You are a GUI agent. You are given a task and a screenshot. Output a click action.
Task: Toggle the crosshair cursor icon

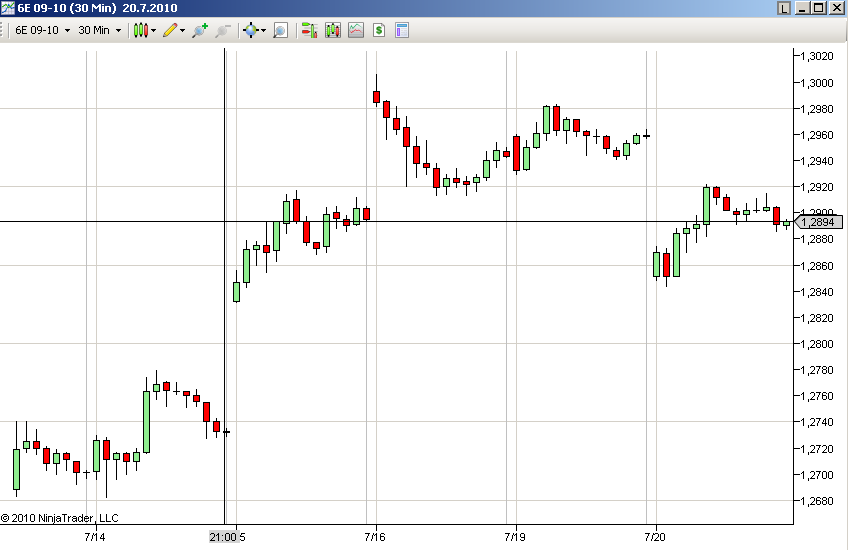[250, 30]
